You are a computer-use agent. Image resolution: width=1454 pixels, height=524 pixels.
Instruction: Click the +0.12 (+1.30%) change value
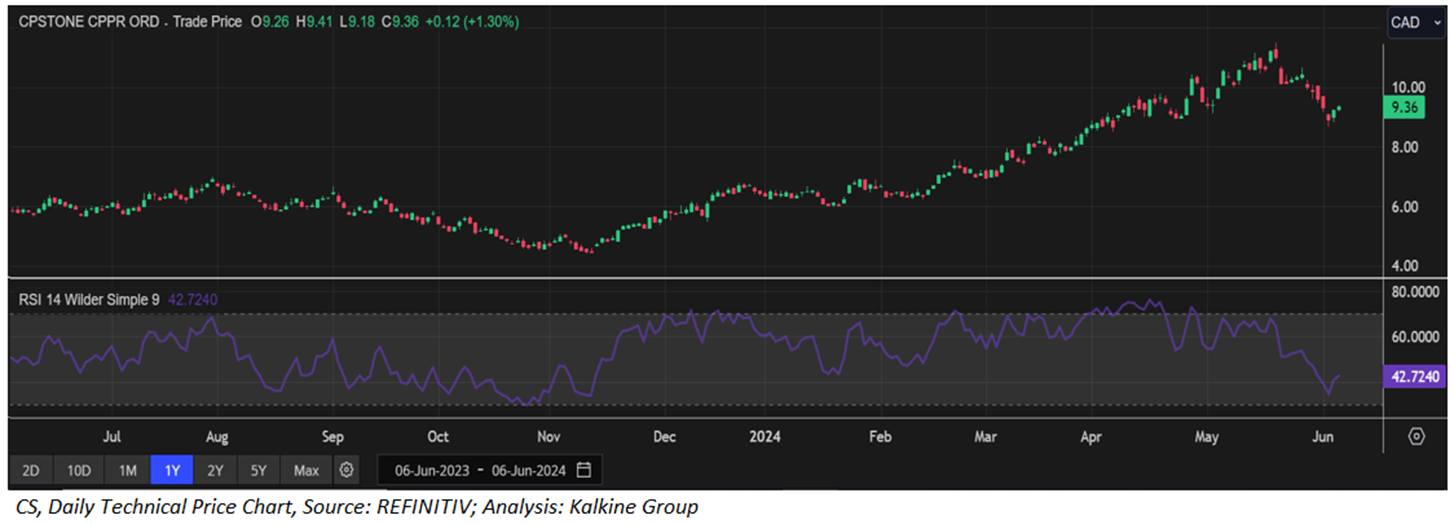coord(471,21)
